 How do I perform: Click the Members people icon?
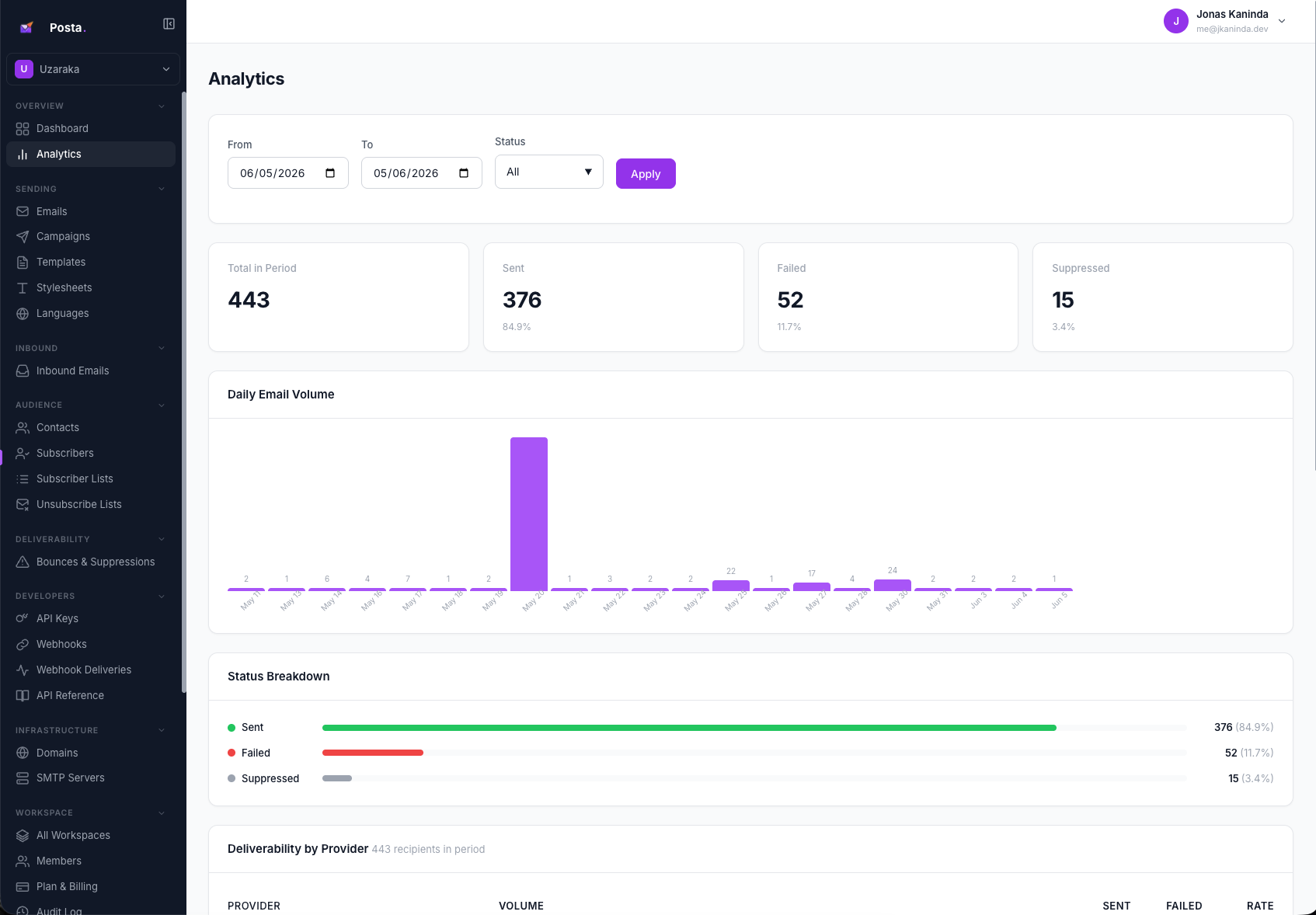(23, 861)
